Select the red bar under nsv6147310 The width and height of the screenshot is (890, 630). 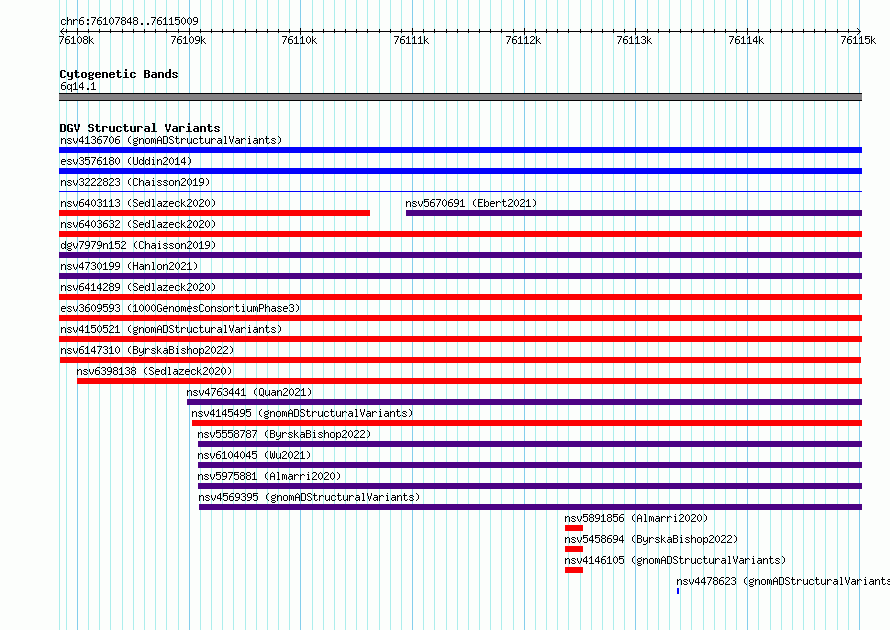[460, 360]
